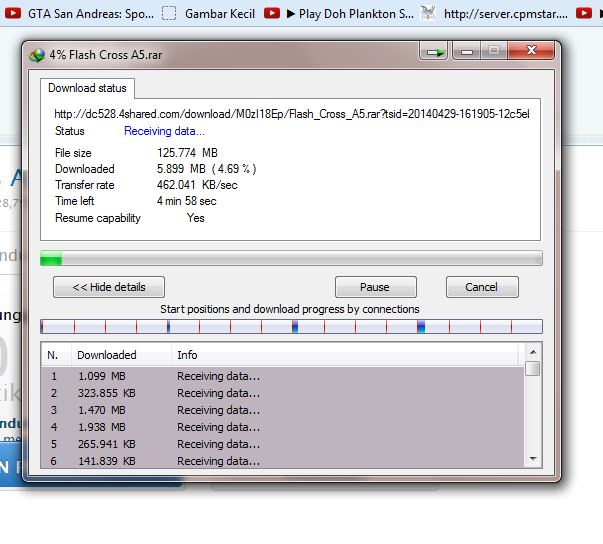The image size is (603, 544).
Task: Click the green arrow tray button
Action: pyautogui.click(x=434, y=51)
